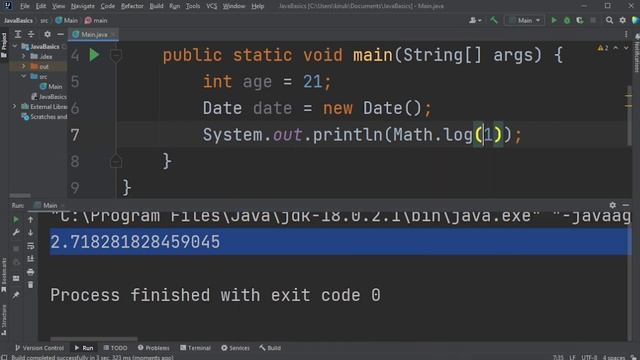
Task: Open the Refactor menu
Action: tap(132, 6)
